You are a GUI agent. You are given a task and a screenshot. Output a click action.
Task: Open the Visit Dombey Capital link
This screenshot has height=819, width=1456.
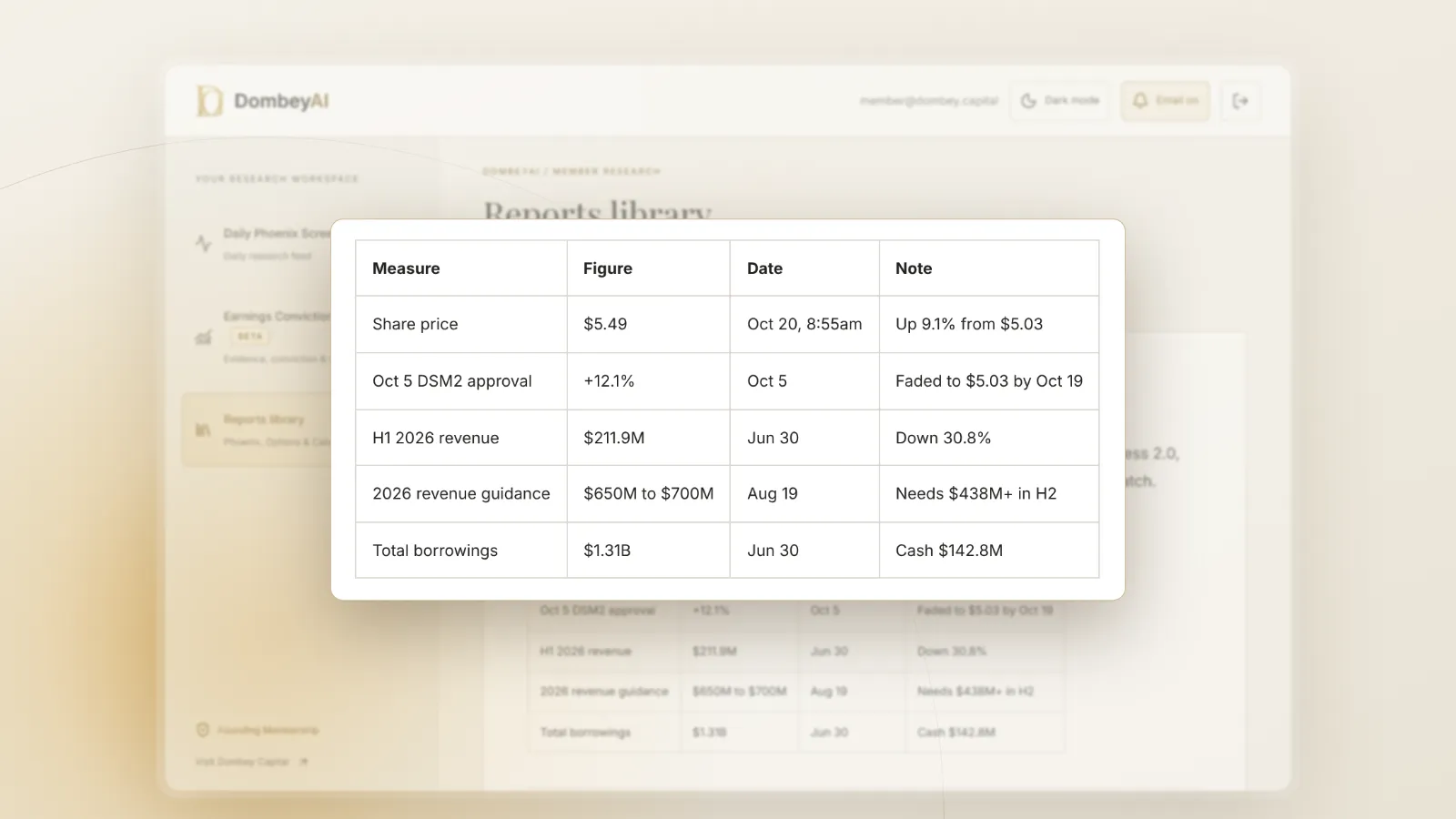[252, 762]
